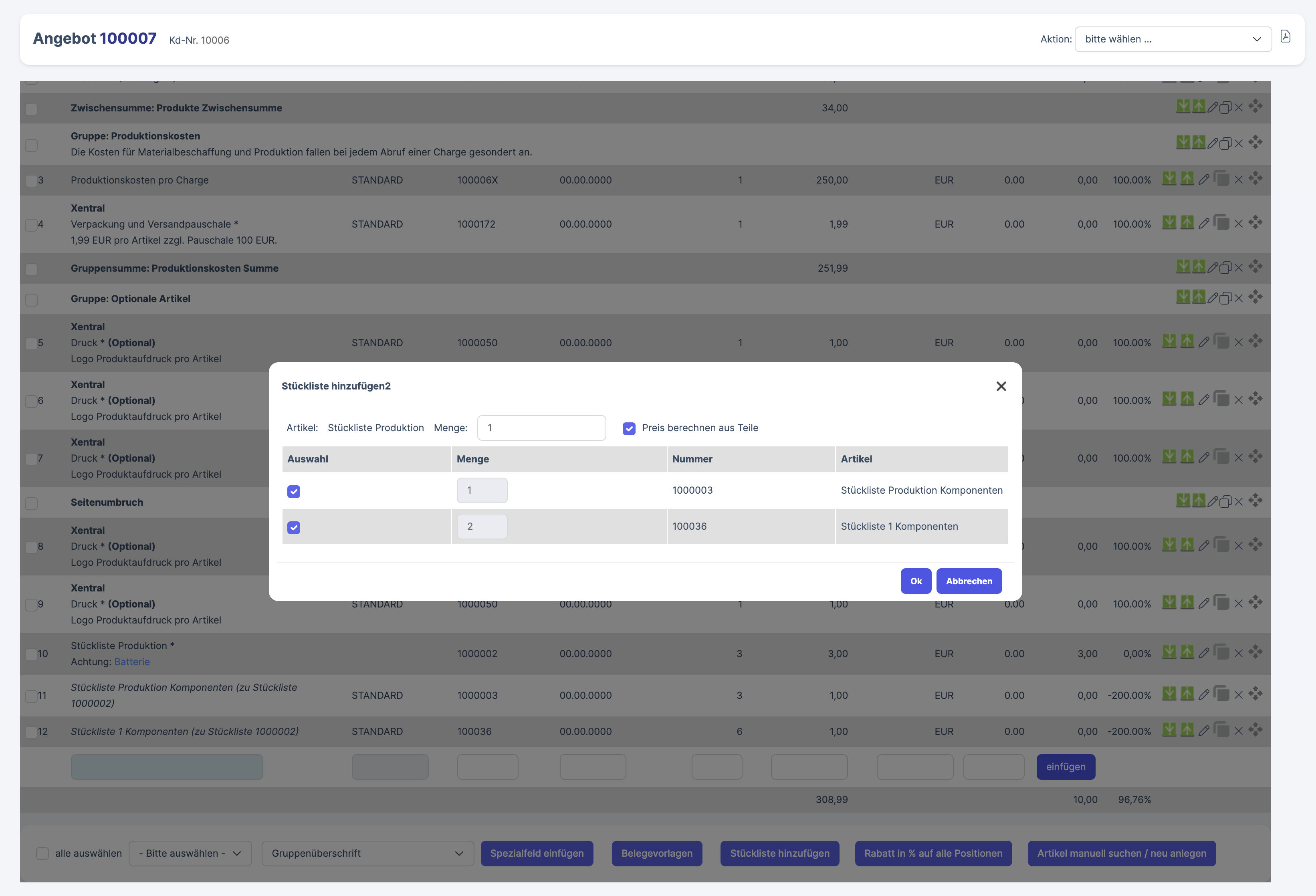Grab the drag-move handle of Seitenumbruch row
The width and height of the screenshot is (1316, 896).
1255,500
